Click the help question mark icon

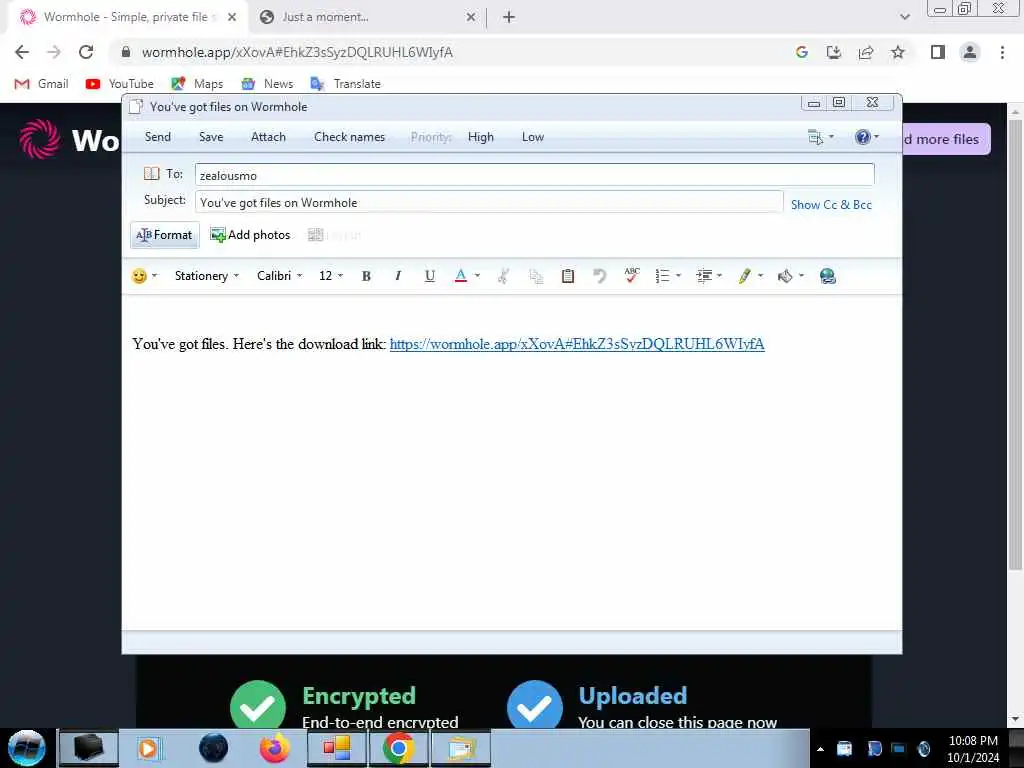coord(862,137)
